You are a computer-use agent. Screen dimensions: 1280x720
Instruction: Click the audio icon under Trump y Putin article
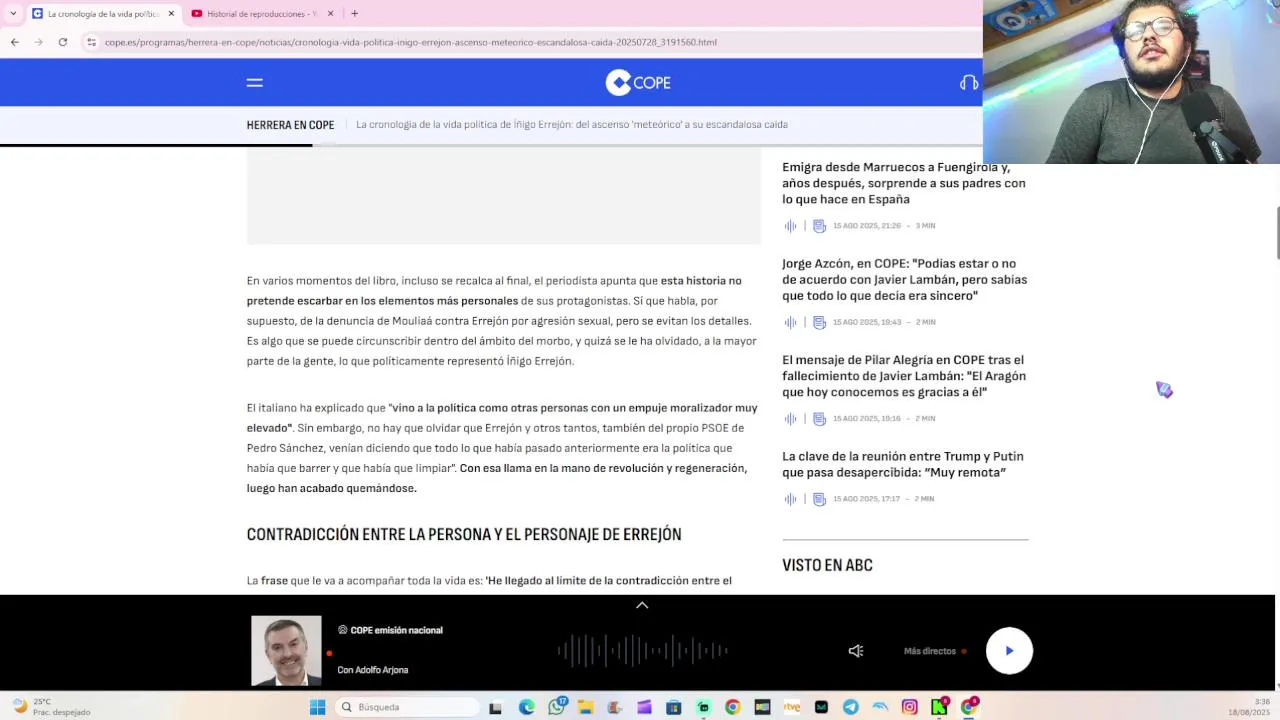[790, 498]
